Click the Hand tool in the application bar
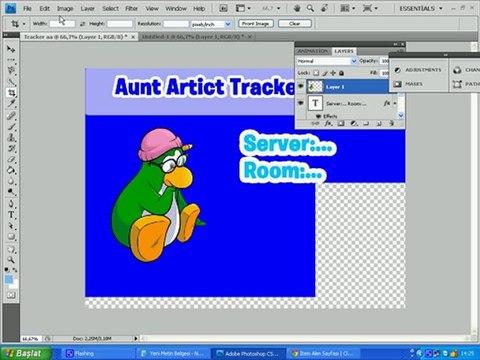This screenshot has height=360, width=480. [x=297, y=8]
